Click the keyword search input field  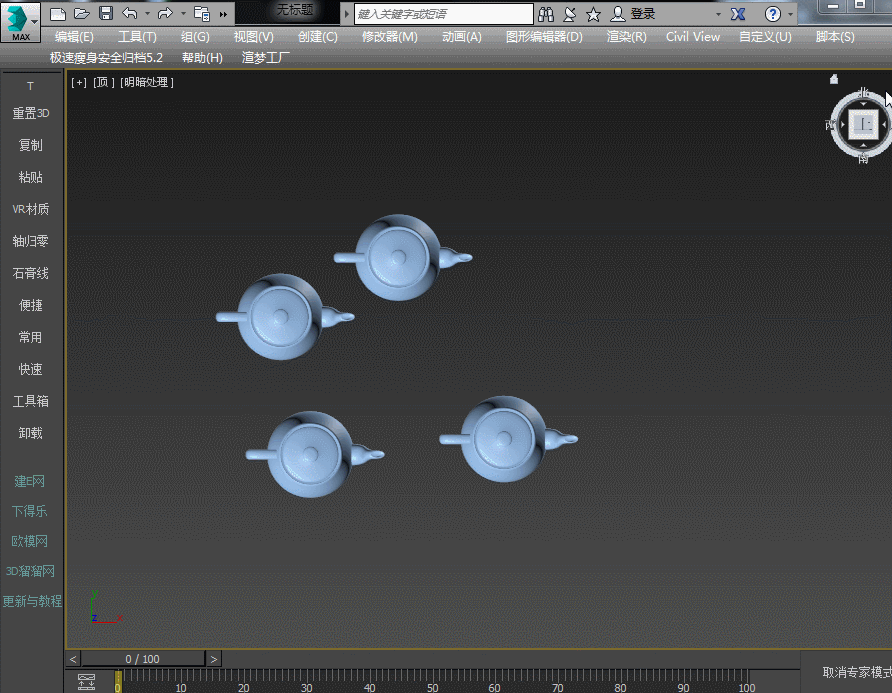(444, 14)
